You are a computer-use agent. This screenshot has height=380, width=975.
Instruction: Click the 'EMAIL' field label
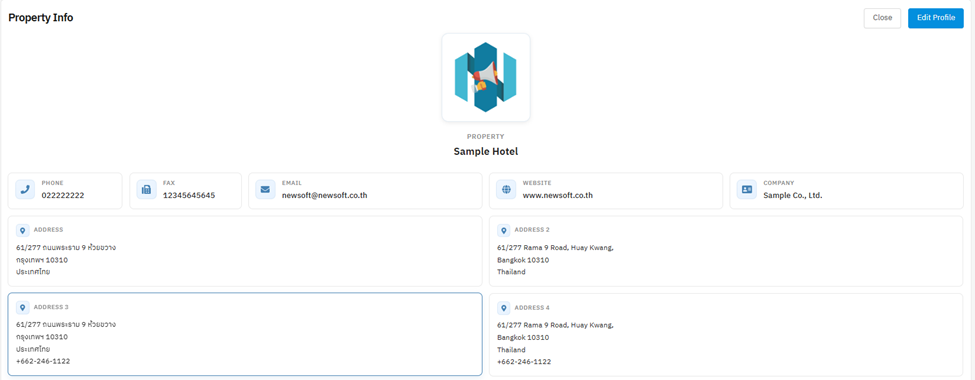coord(292,183)
